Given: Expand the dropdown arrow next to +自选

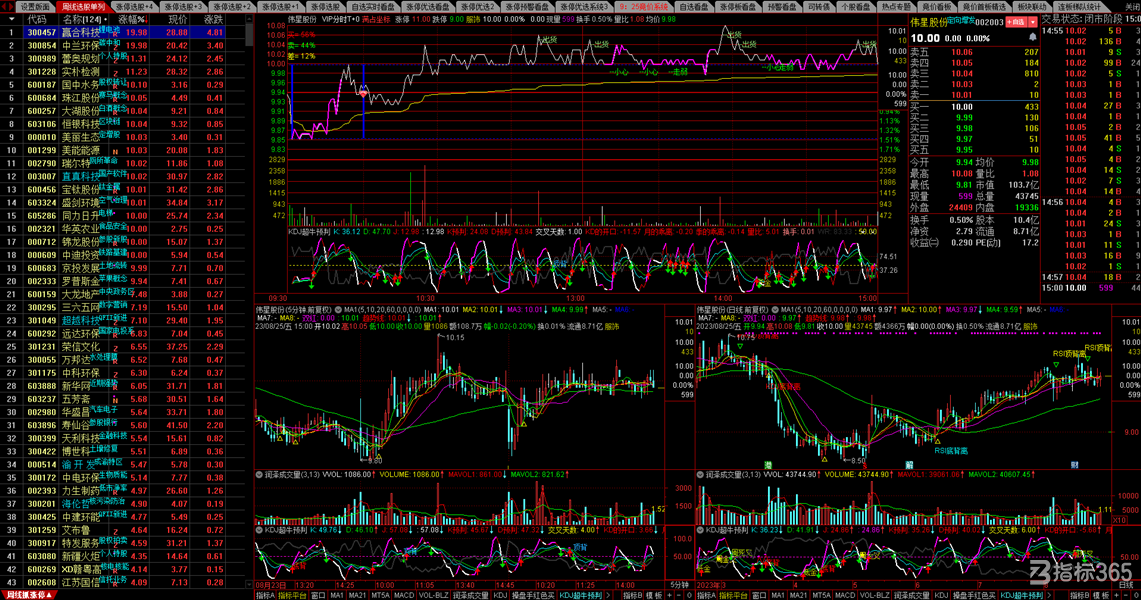Looking at the screenshot, I should tap(1033, 23).
